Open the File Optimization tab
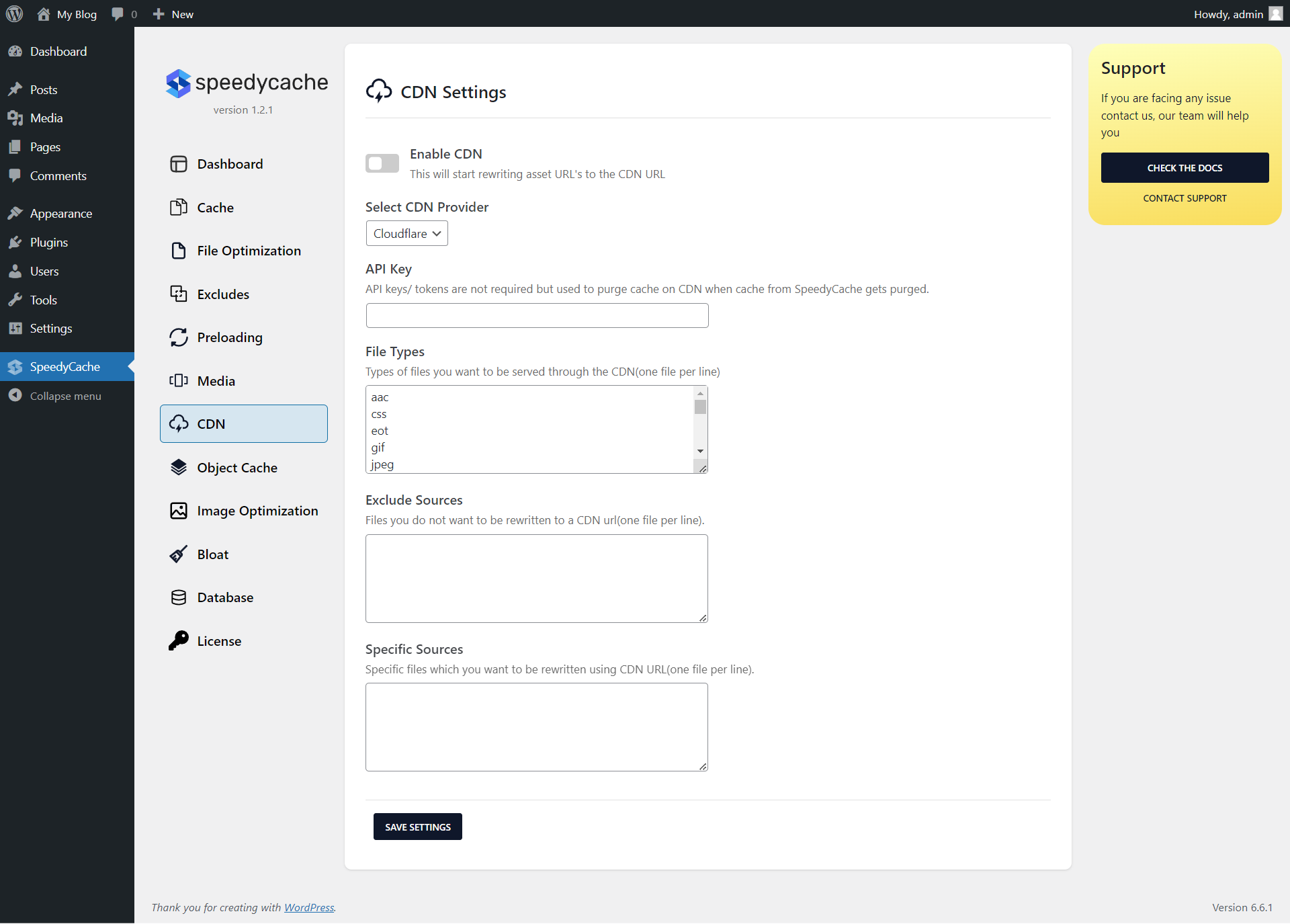 [x=243, y=251]
